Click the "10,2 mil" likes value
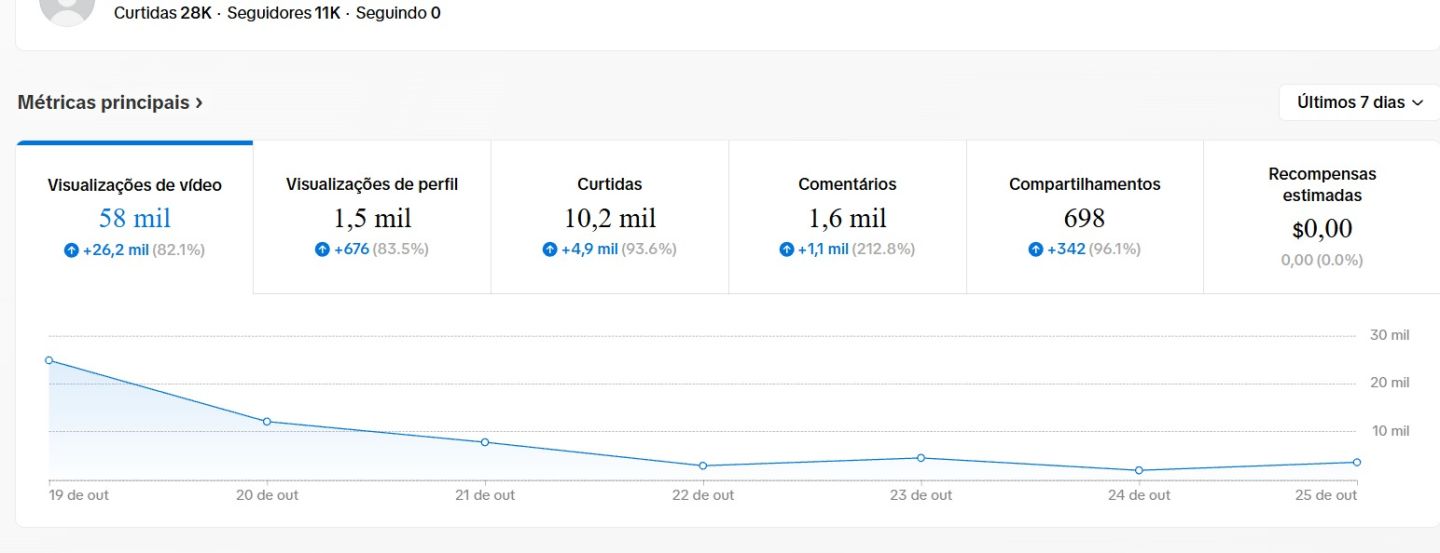 pos(610,218)
